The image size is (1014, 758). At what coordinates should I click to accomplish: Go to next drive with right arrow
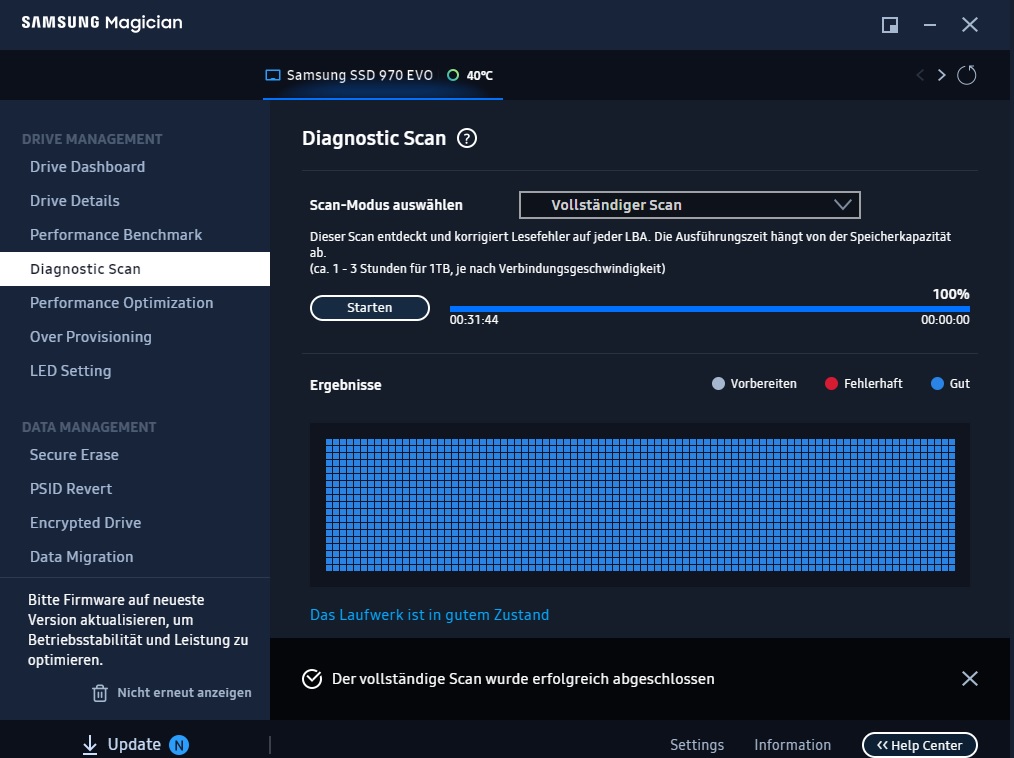[942, 75]
